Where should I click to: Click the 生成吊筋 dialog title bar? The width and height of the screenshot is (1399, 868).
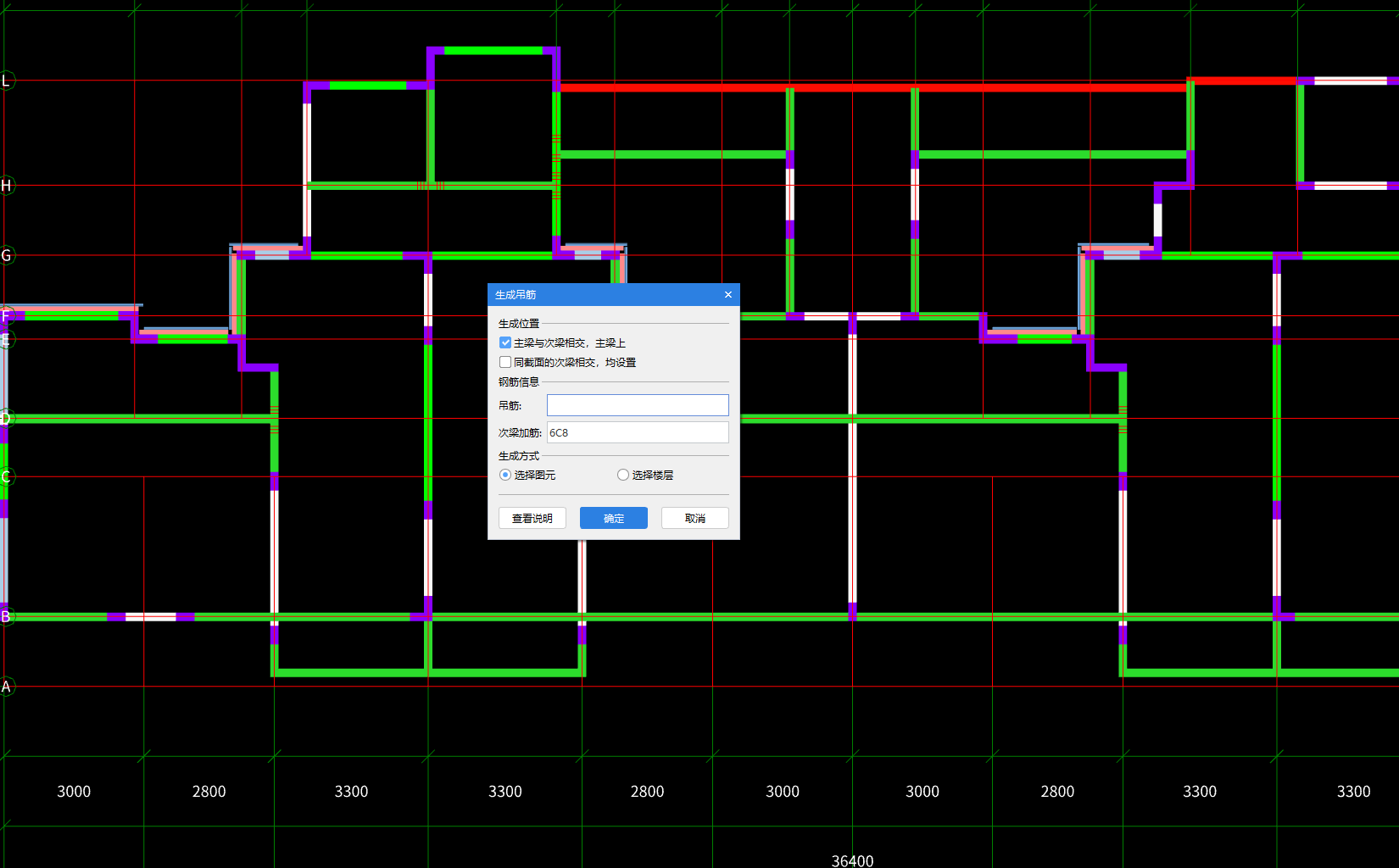614,294
